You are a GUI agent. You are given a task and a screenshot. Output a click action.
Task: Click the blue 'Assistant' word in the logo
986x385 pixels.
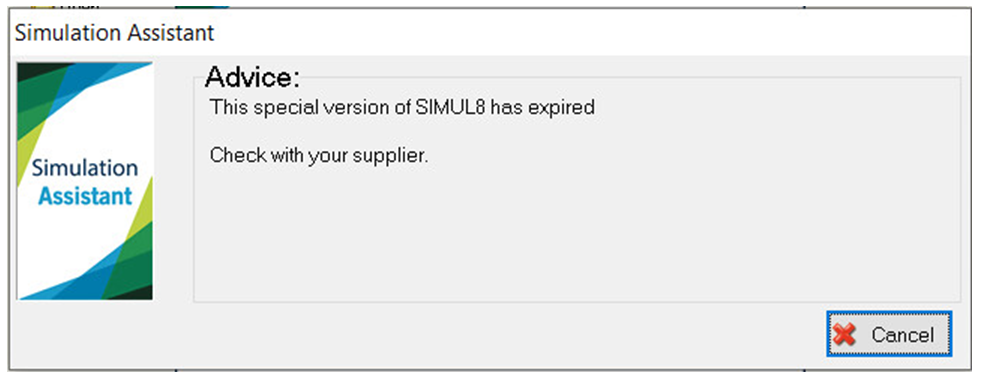pyautogui.click(x=85, y=196)
